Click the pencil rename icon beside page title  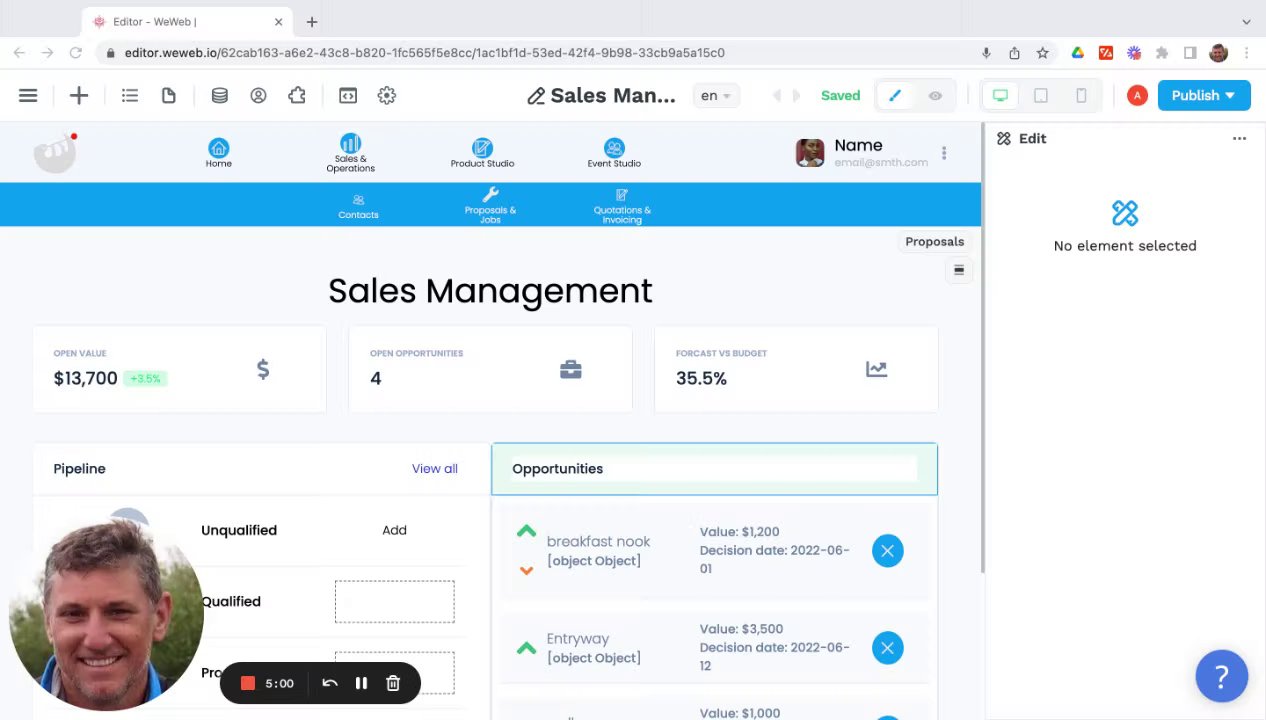tap(536, 96)
